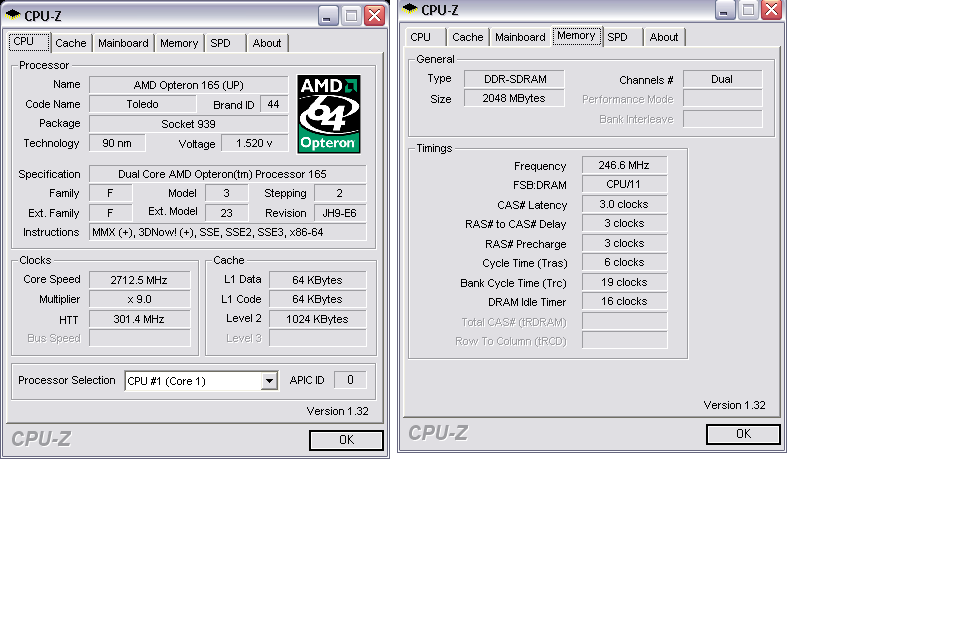962x640 pixels.
Task: Select Memory tab in right CPU-Z window
Action: [576, 36]
